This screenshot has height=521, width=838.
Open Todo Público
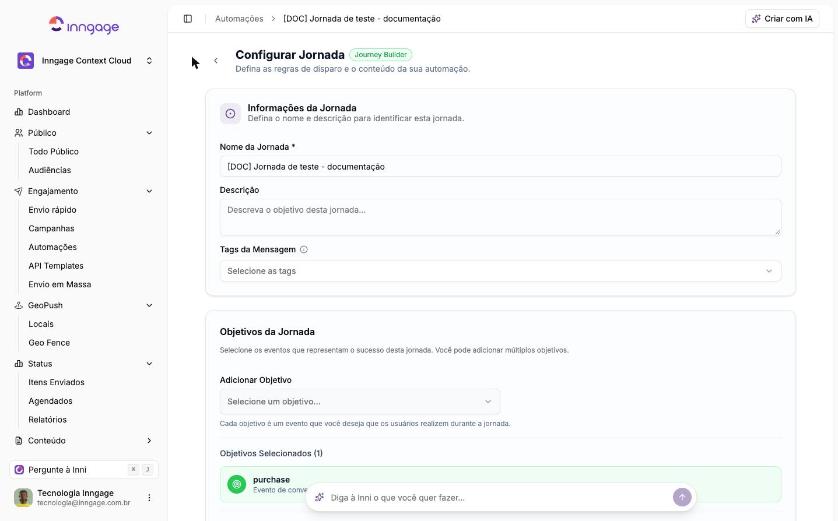point(53,151)
